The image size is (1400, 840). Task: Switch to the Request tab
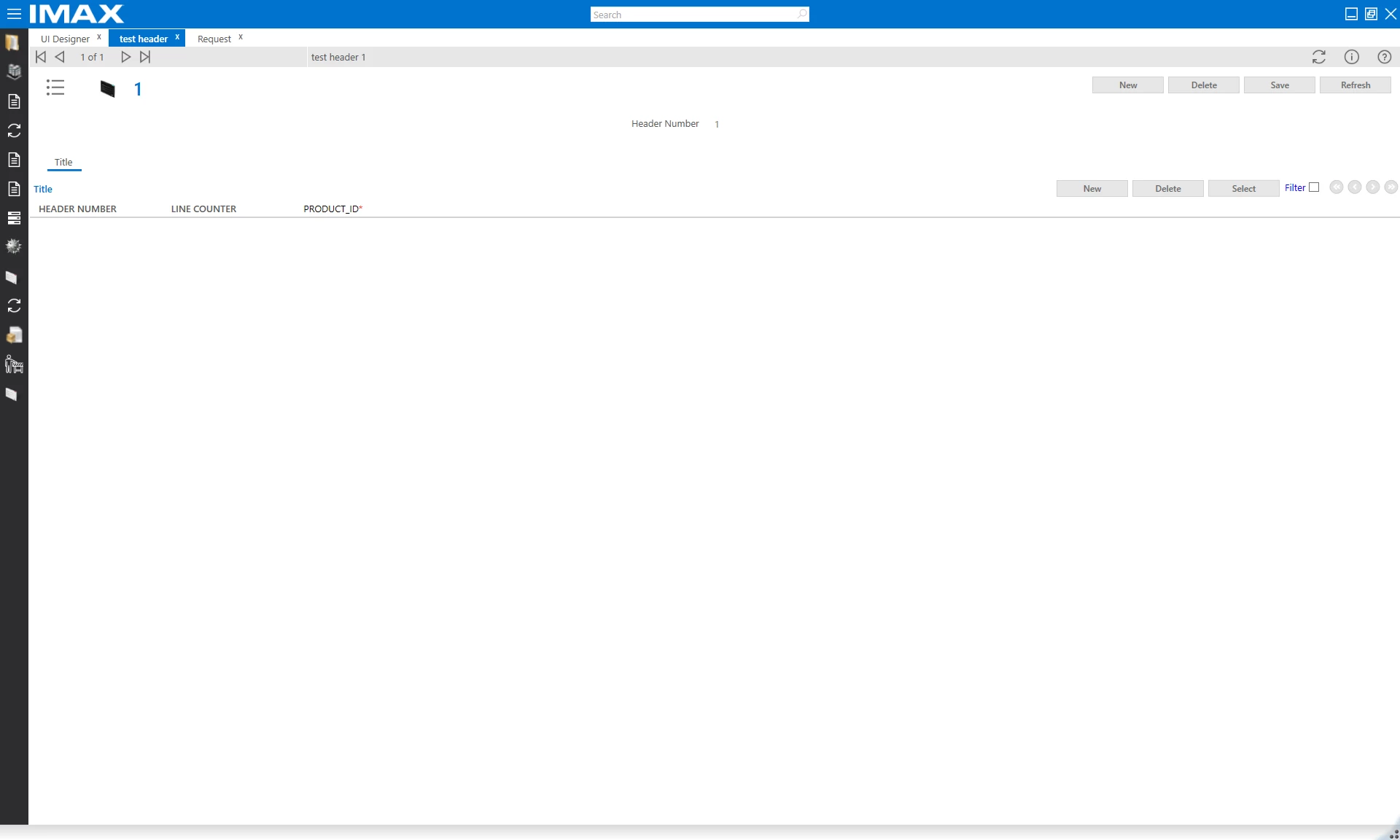pyautogui.click(x=214, y=39)
